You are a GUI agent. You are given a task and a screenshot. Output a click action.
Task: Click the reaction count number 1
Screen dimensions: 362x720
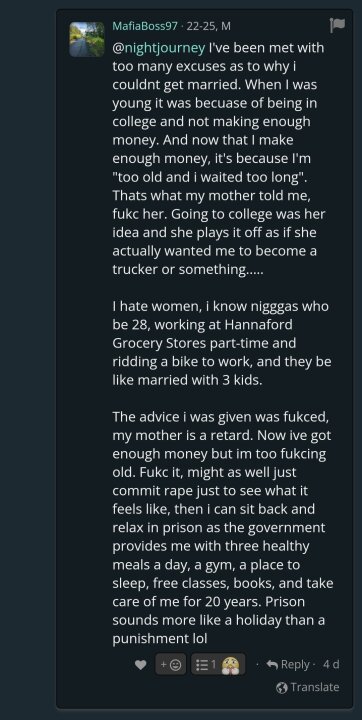pyautogui.click(x=214, y=664)
